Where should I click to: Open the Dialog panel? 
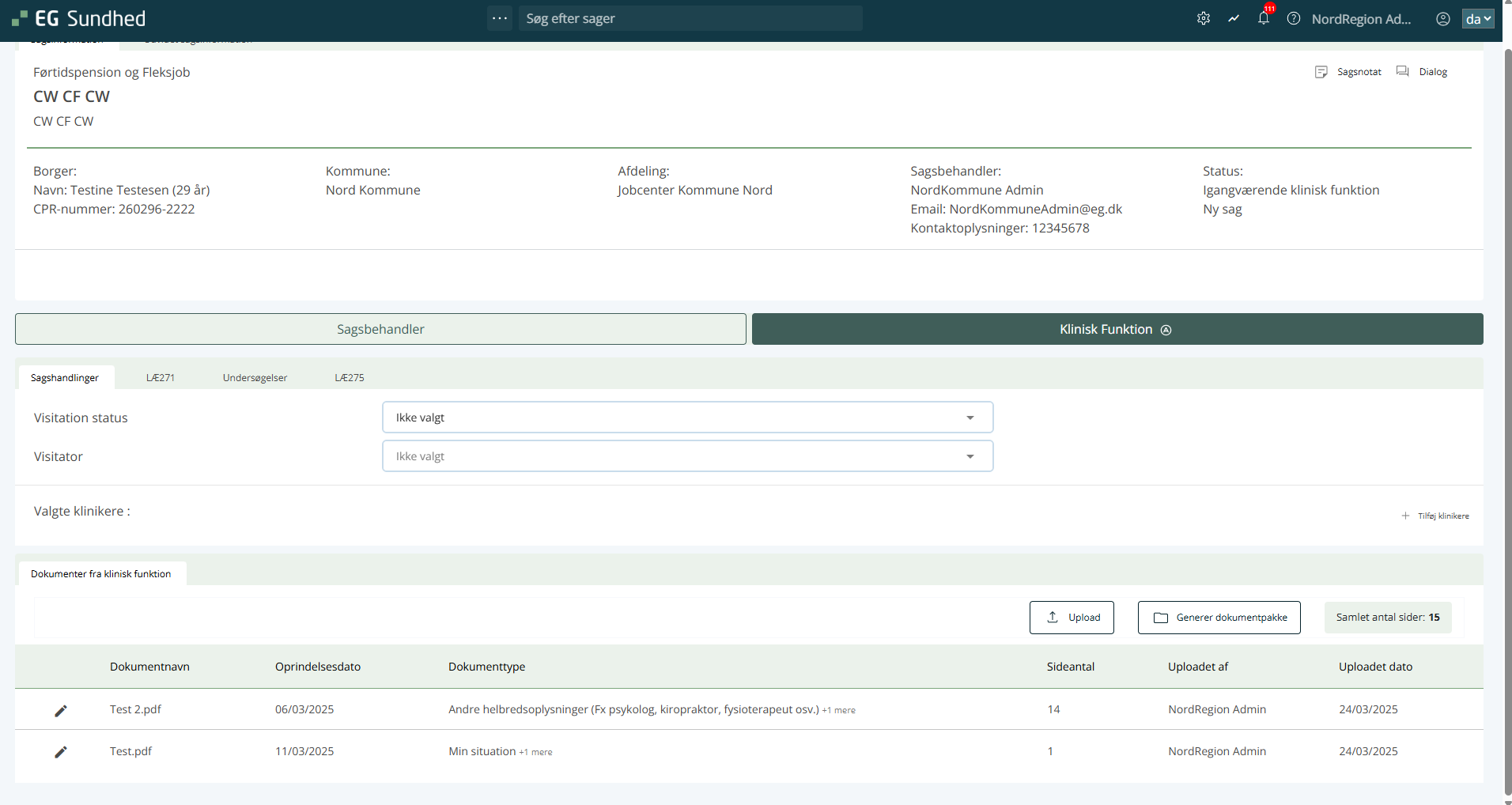coord(1422,72)
